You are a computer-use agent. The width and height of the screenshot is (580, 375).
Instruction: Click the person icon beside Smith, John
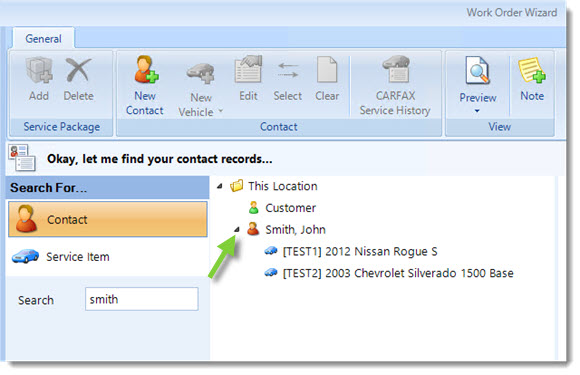click(253, 229)
